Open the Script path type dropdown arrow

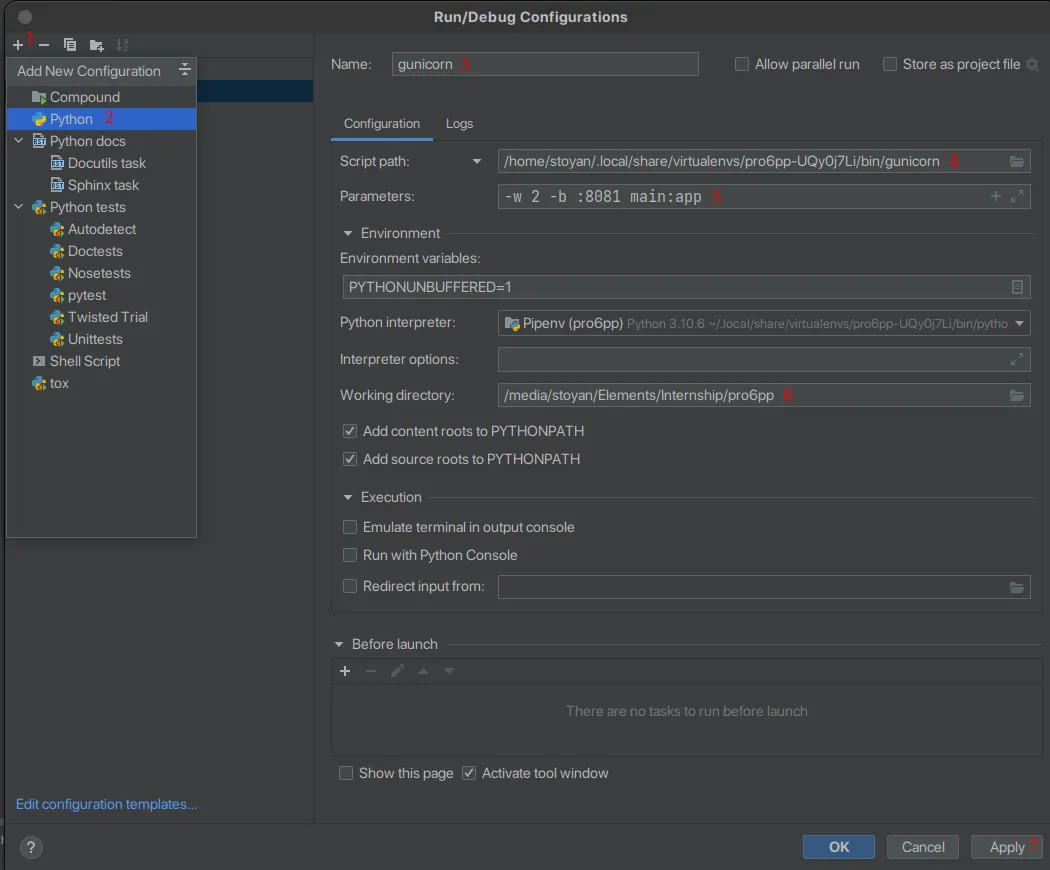[x=477, y=161]
